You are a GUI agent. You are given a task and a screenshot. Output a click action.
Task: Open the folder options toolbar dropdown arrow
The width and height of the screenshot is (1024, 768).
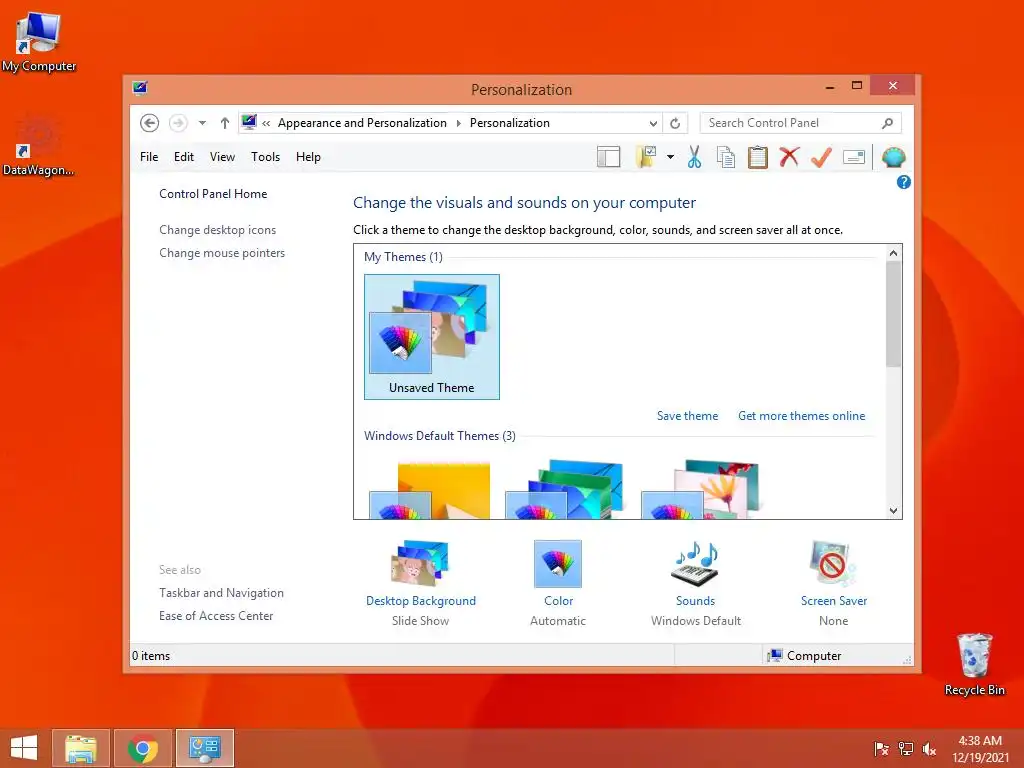tap(670, 157)
